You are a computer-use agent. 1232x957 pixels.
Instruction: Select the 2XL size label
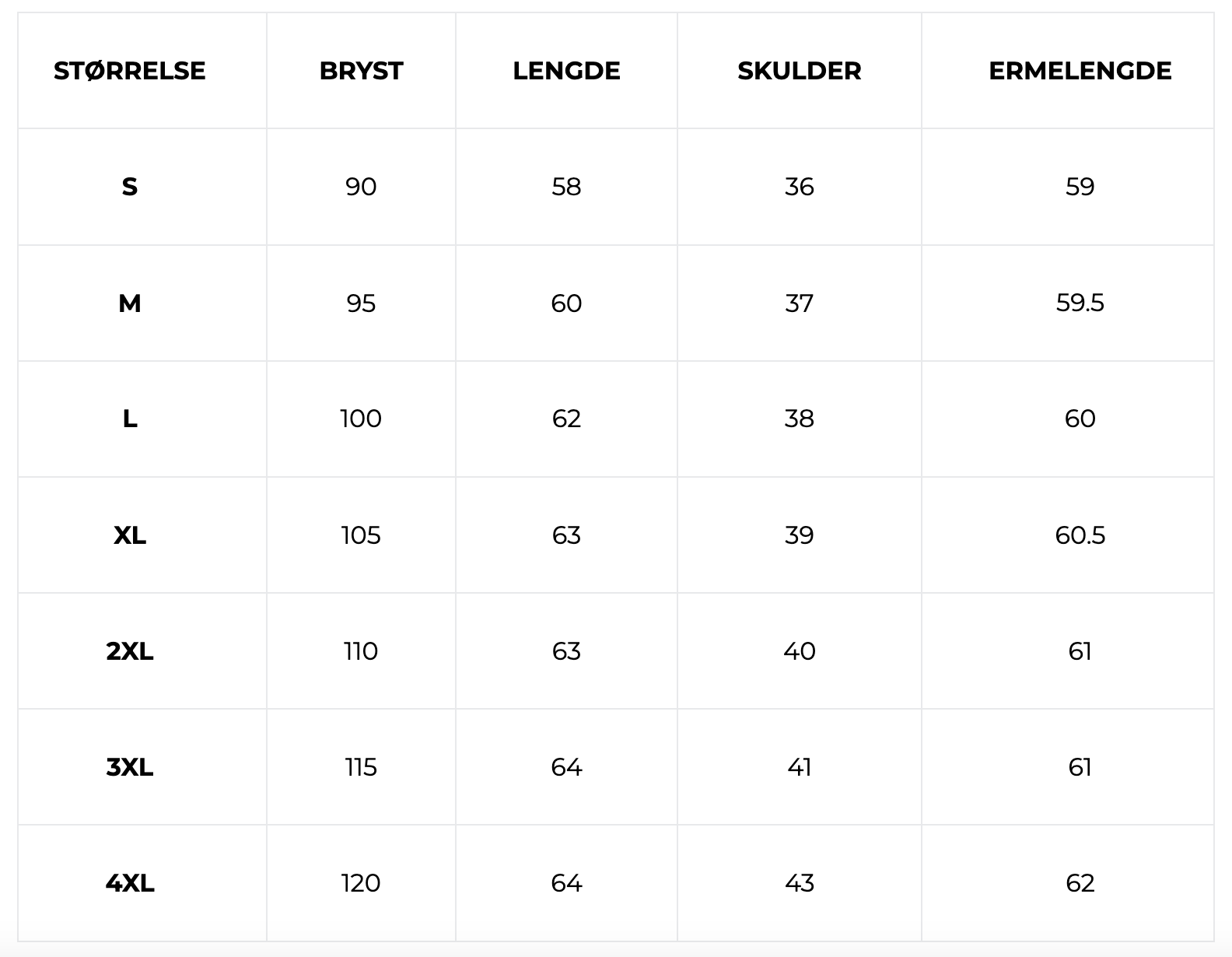click(x=129, y=651)
